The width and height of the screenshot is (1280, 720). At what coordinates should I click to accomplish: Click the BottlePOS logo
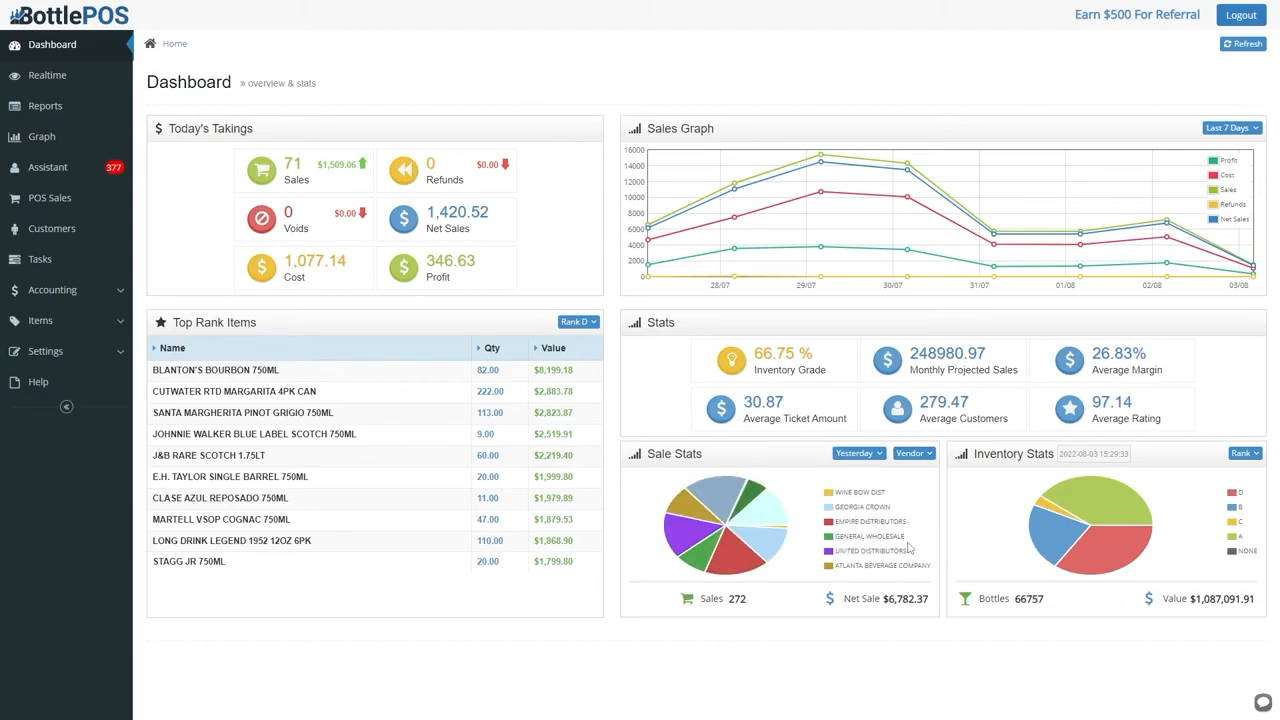click(69, 15)
